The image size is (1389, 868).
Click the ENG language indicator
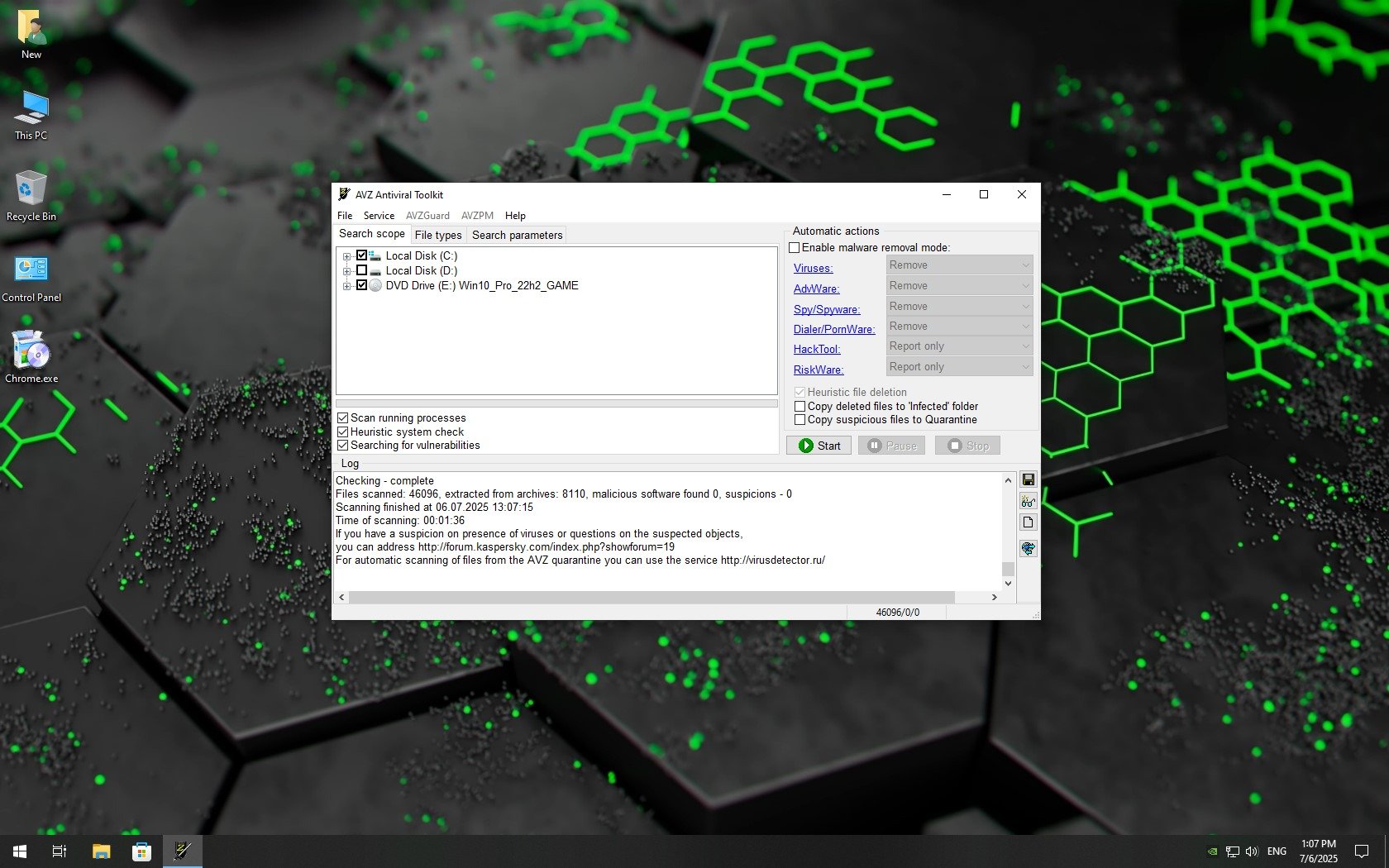pyautogui.click(x=1277, y=851)
